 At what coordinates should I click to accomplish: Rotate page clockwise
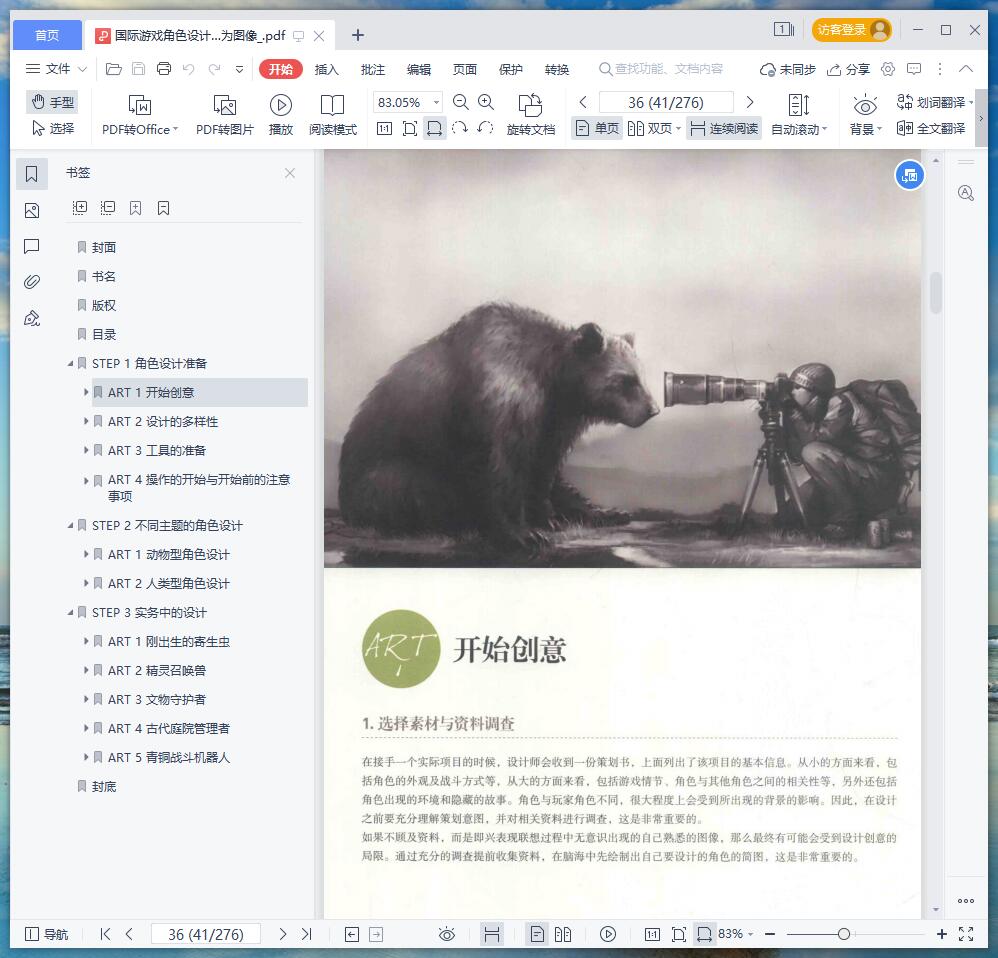click(x=460, y=129)
